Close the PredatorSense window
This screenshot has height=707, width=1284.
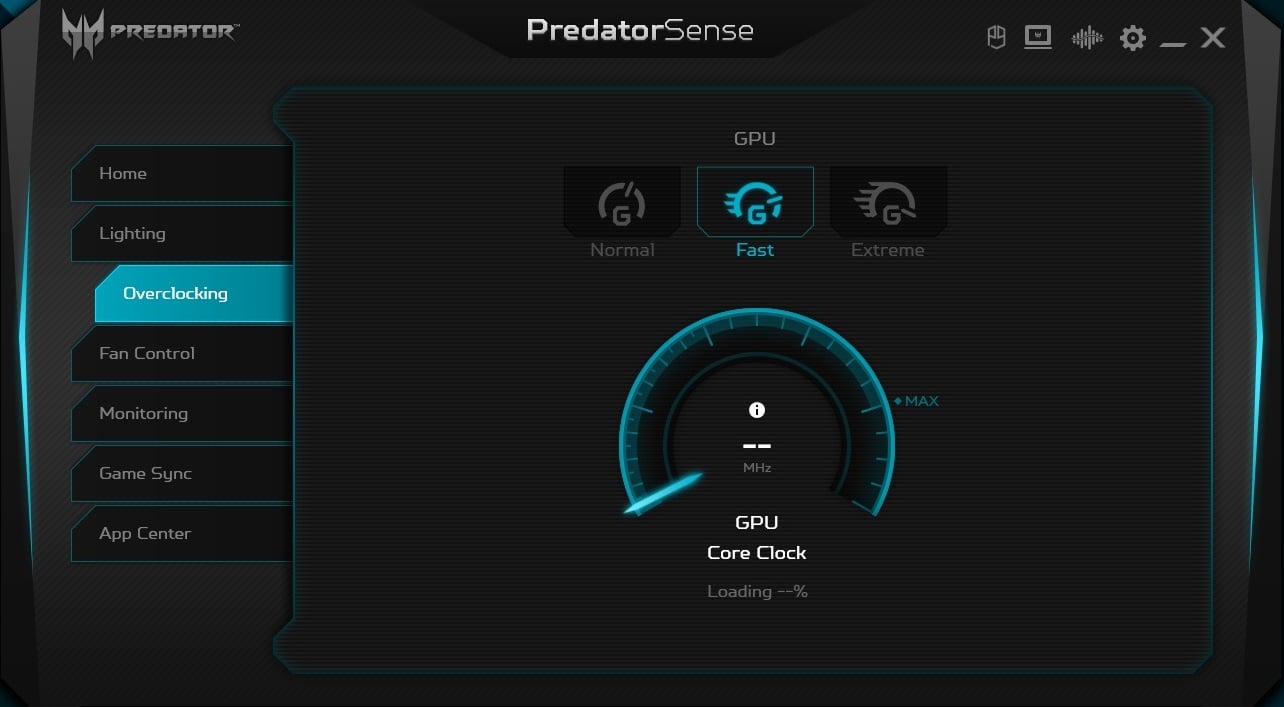tap(1213, 38)
